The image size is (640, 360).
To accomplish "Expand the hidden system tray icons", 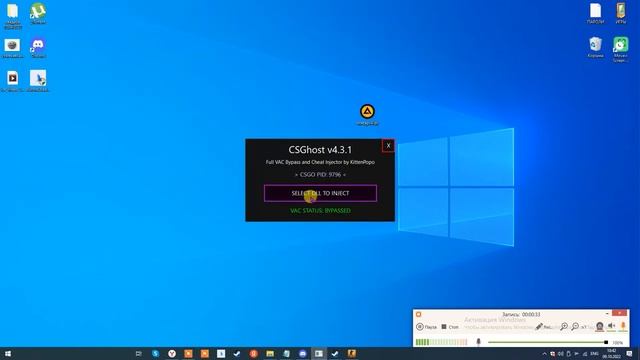I will point(544,354).
